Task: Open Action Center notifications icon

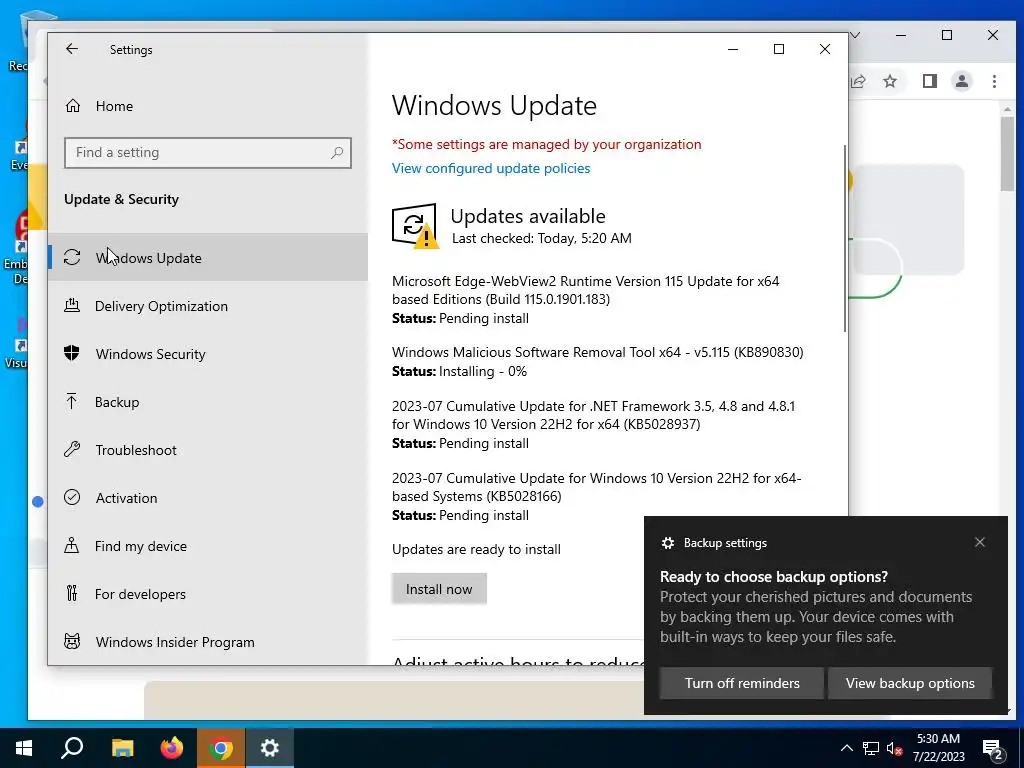Action: pos(993,748)
